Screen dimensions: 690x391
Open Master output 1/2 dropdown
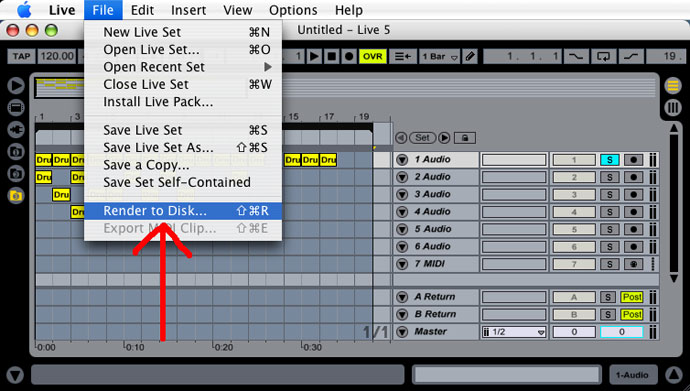(514, 332)
